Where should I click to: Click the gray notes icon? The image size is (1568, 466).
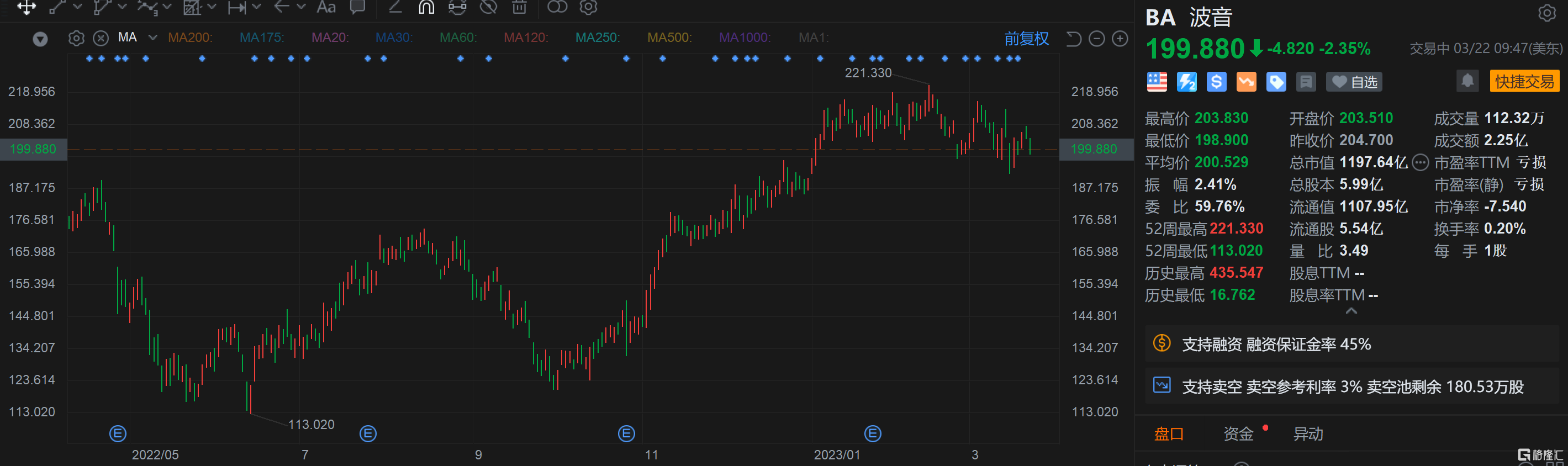tap(1306, 82)
